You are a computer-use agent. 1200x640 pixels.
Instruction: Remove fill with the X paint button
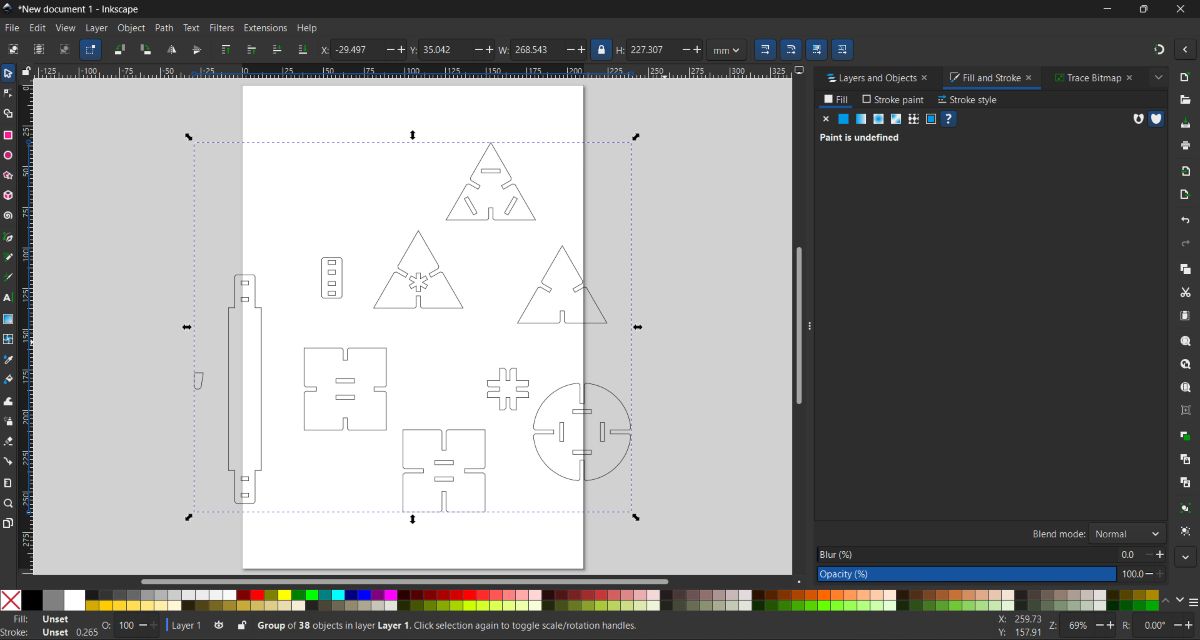pyautogui.click(x=826, y=118)
